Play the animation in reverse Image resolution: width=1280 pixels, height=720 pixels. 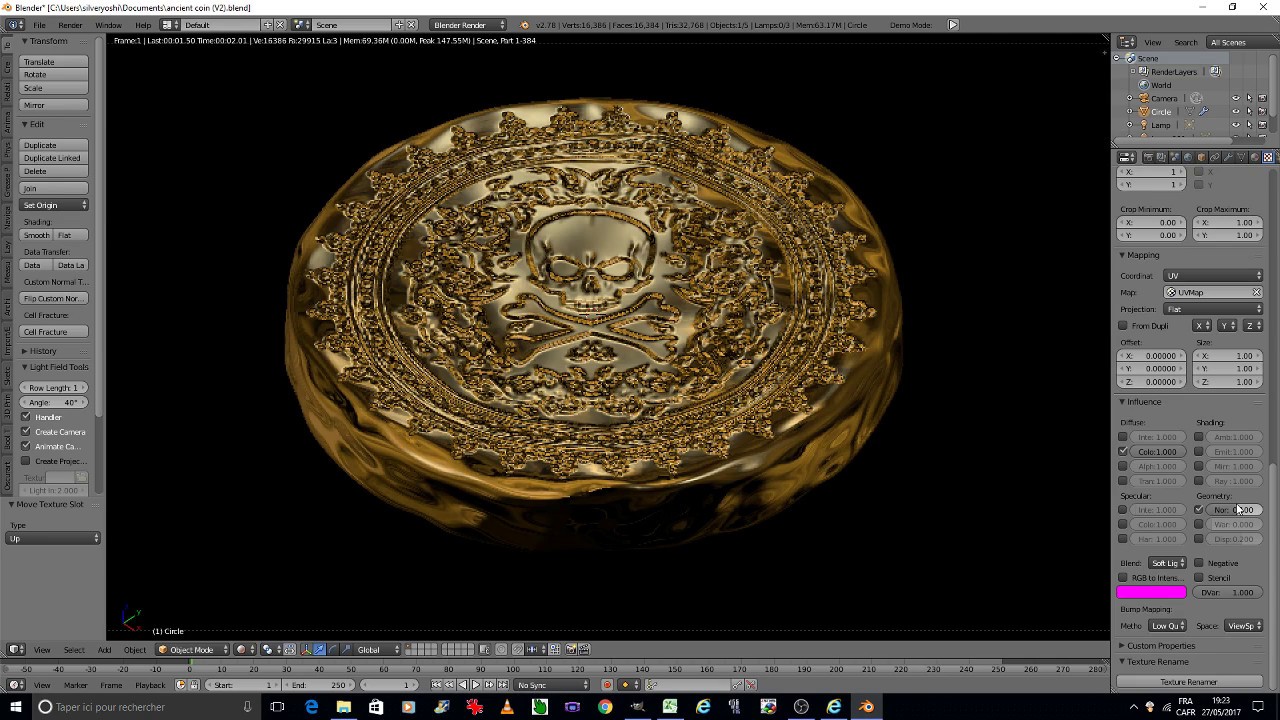coord(463,685)
